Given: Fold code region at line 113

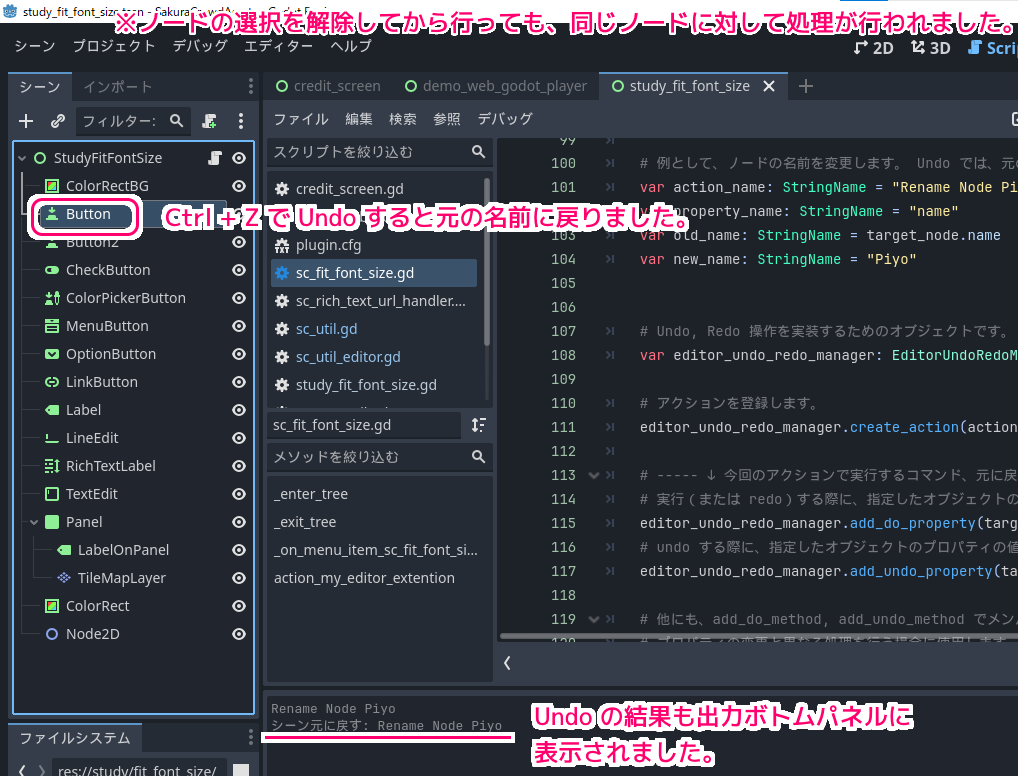Looking at the screenshot, I should coord(593,475).
